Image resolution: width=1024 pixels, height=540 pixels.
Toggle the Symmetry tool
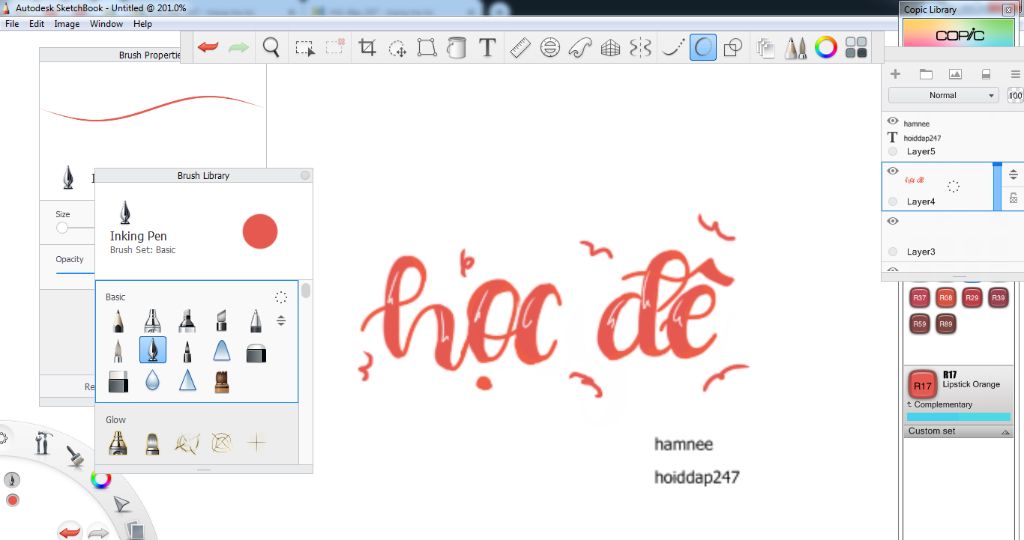[641, 48]
